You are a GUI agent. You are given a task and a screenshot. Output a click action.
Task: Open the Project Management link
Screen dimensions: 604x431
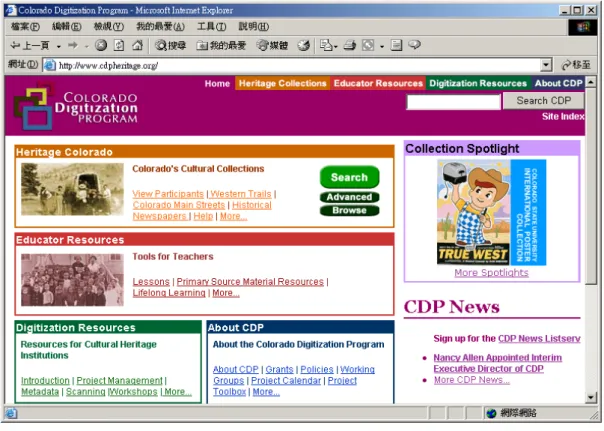pos(119,381)
